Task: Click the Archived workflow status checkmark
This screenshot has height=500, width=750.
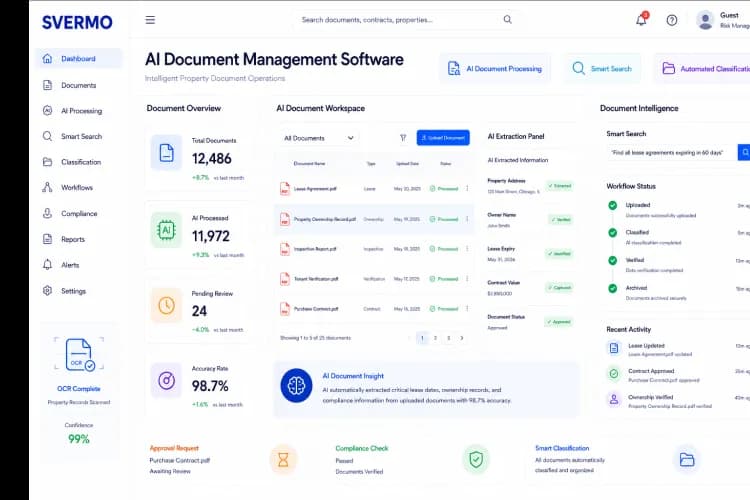Action: 612,289
